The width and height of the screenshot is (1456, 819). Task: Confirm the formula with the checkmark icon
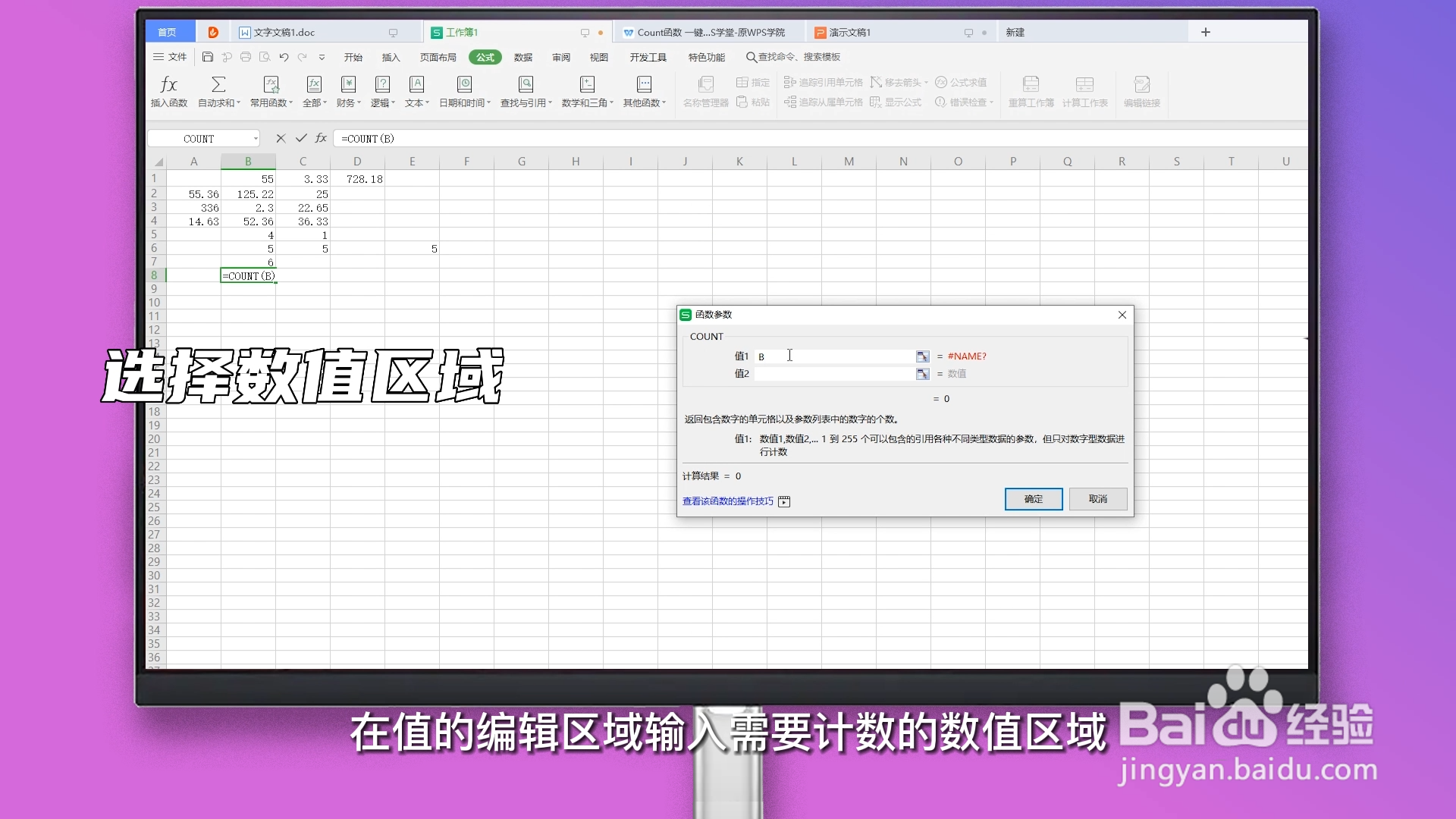coord(301,139)
